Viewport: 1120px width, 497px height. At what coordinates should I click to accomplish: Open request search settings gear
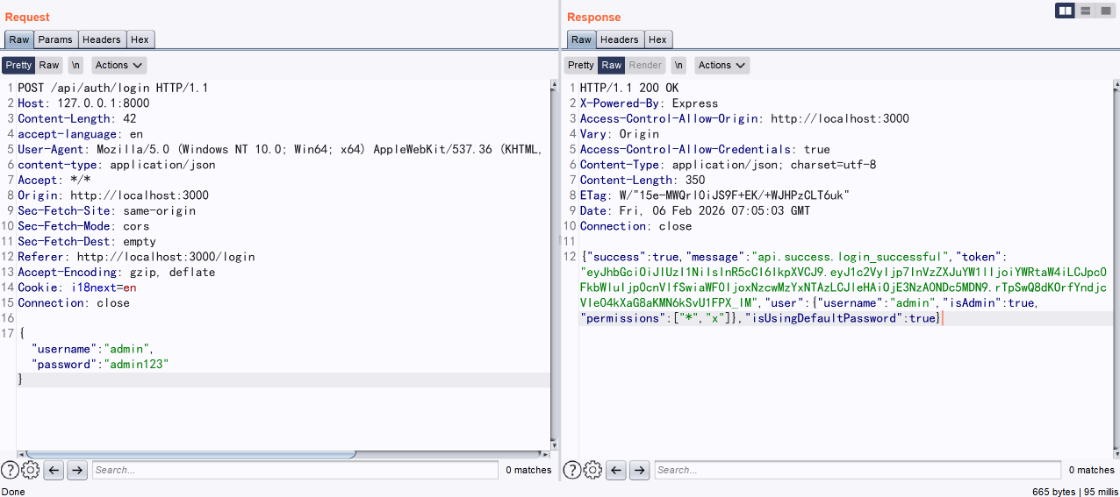pos(30,470)
